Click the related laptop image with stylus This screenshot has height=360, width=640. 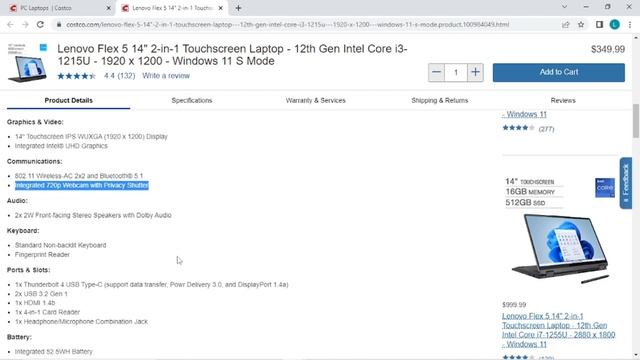click(x=560, y=248)
